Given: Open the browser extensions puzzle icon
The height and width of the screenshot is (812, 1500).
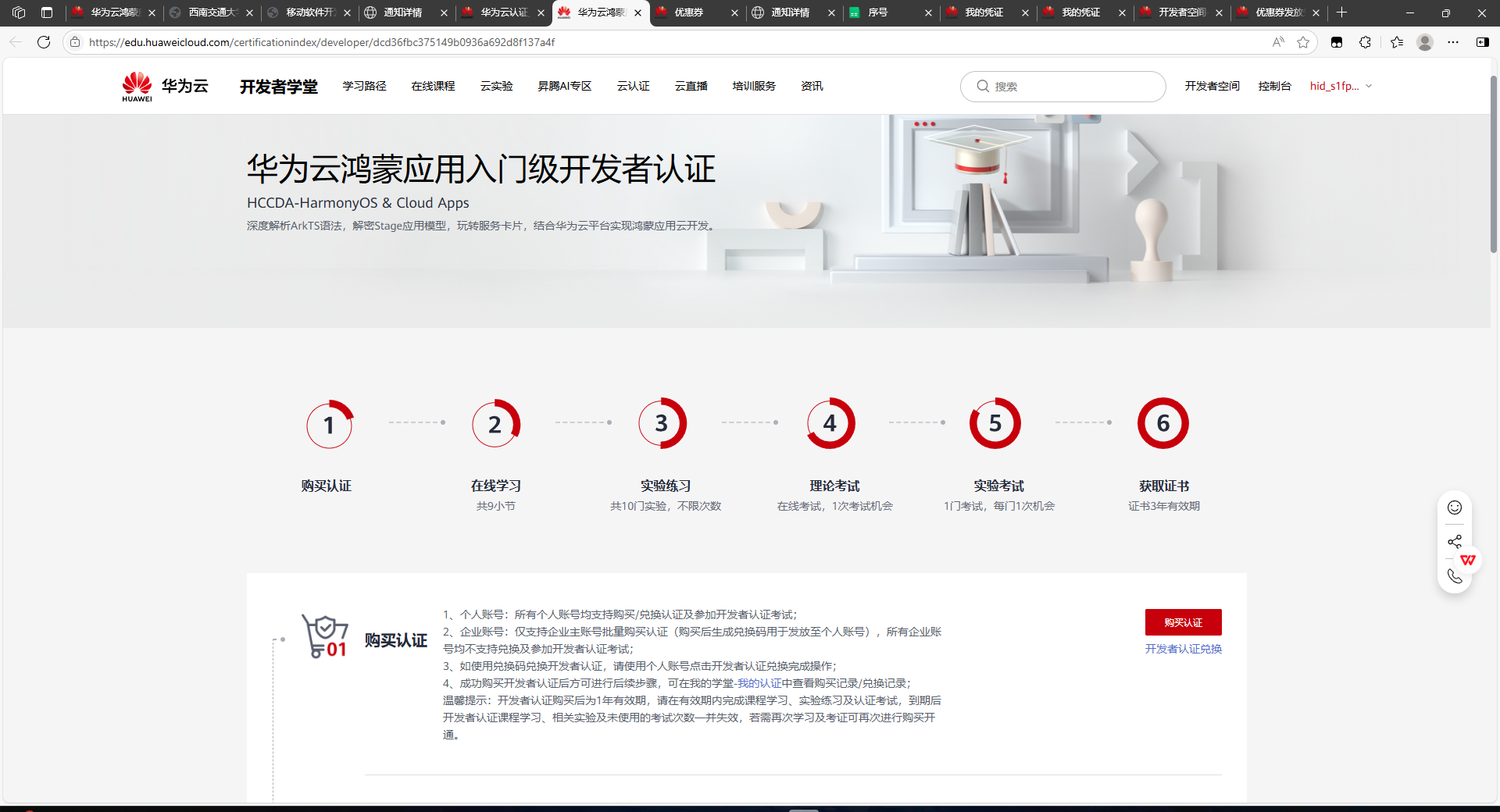Looking at the screenshot, I should pos(1365,42).
